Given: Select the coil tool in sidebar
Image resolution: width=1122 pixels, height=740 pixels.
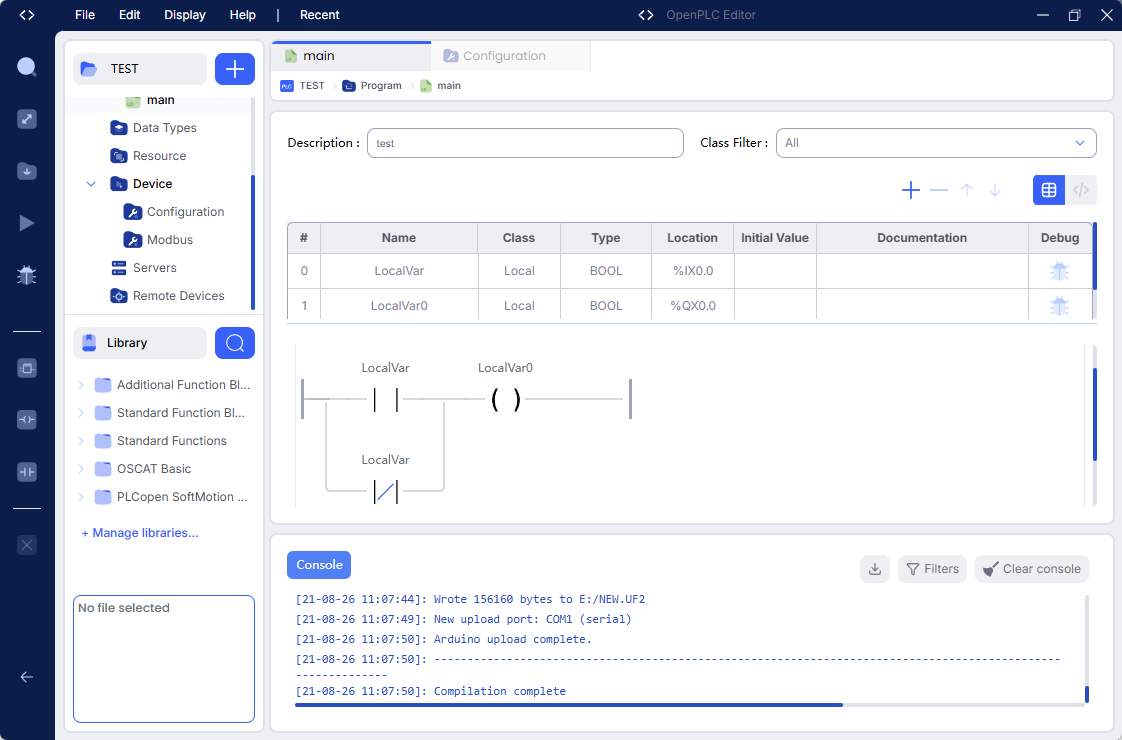Looking at the screenshot, I should click(26, 419).
